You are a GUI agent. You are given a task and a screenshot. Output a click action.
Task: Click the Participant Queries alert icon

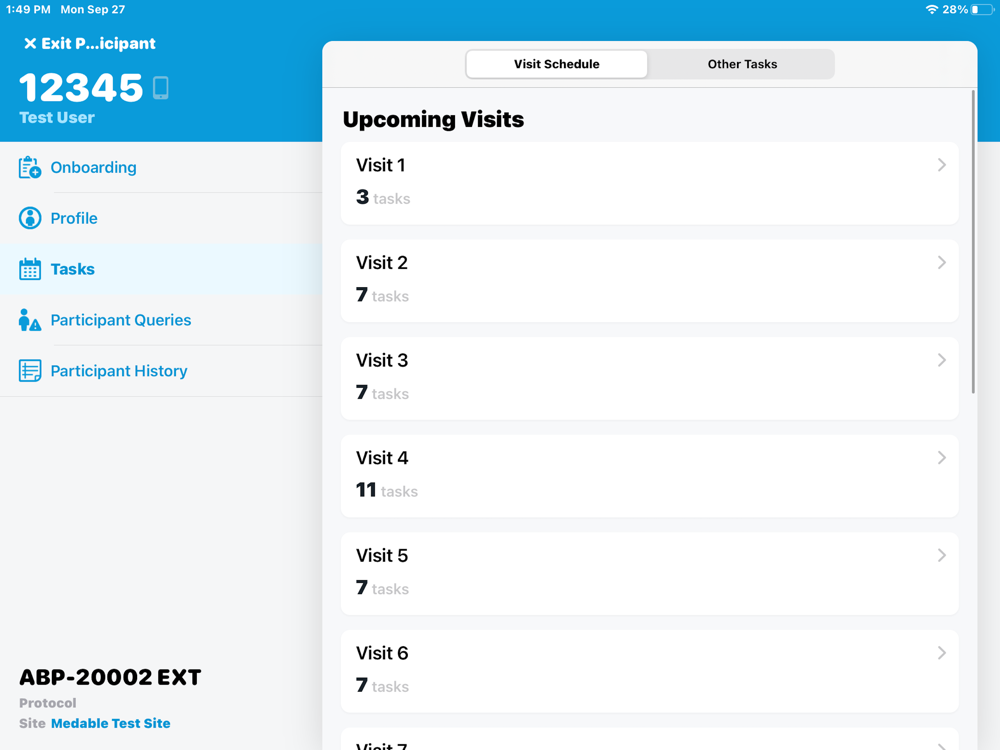(30, 320)
